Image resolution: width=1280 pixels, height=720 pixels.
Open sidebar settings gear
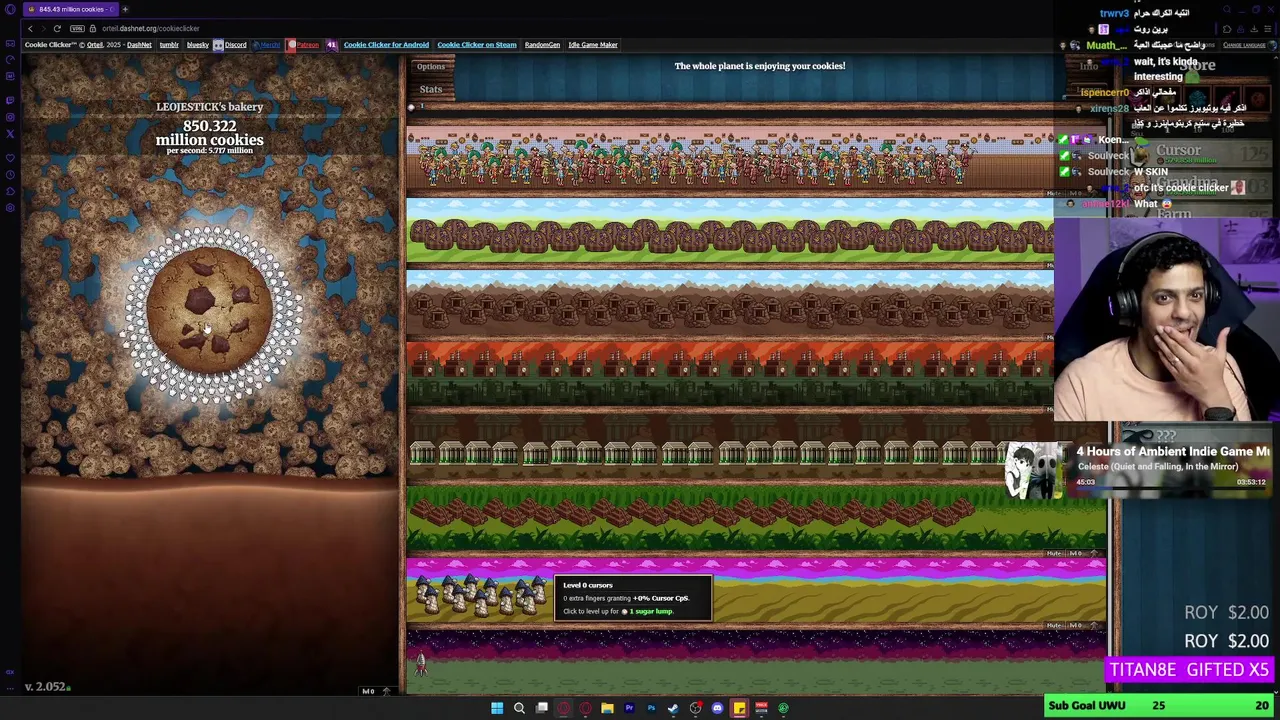pyautogui.click(x=10, y=207)
